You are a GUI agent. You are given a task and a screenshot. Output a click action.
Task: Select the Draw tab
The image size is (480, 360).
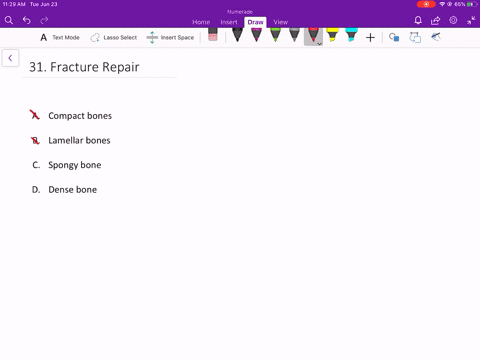coord(255,22)
